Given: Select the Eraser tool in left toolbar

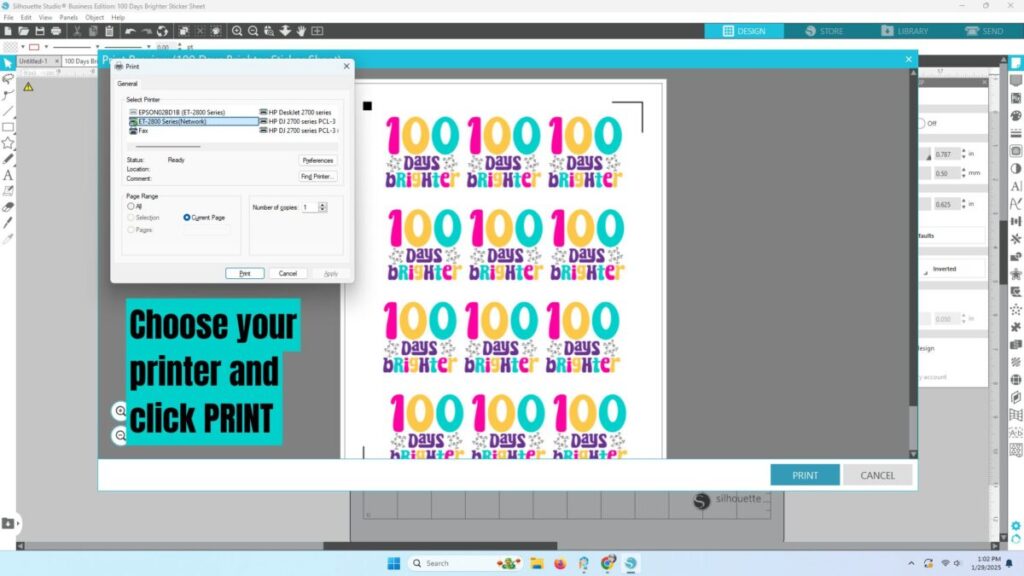Looking at the screenshot, I should pos(8,207).
